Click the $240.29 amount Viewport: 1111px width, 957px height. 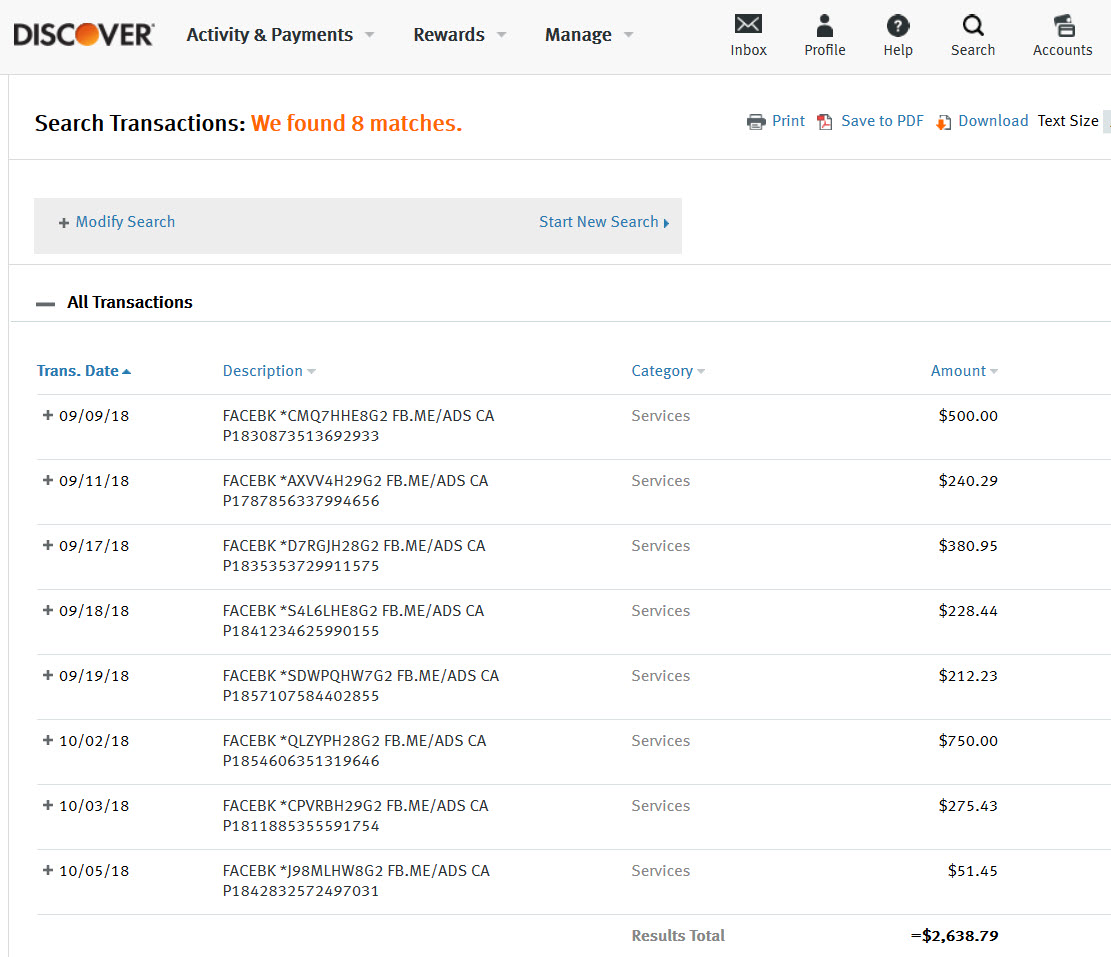click(x=968, y=481)
